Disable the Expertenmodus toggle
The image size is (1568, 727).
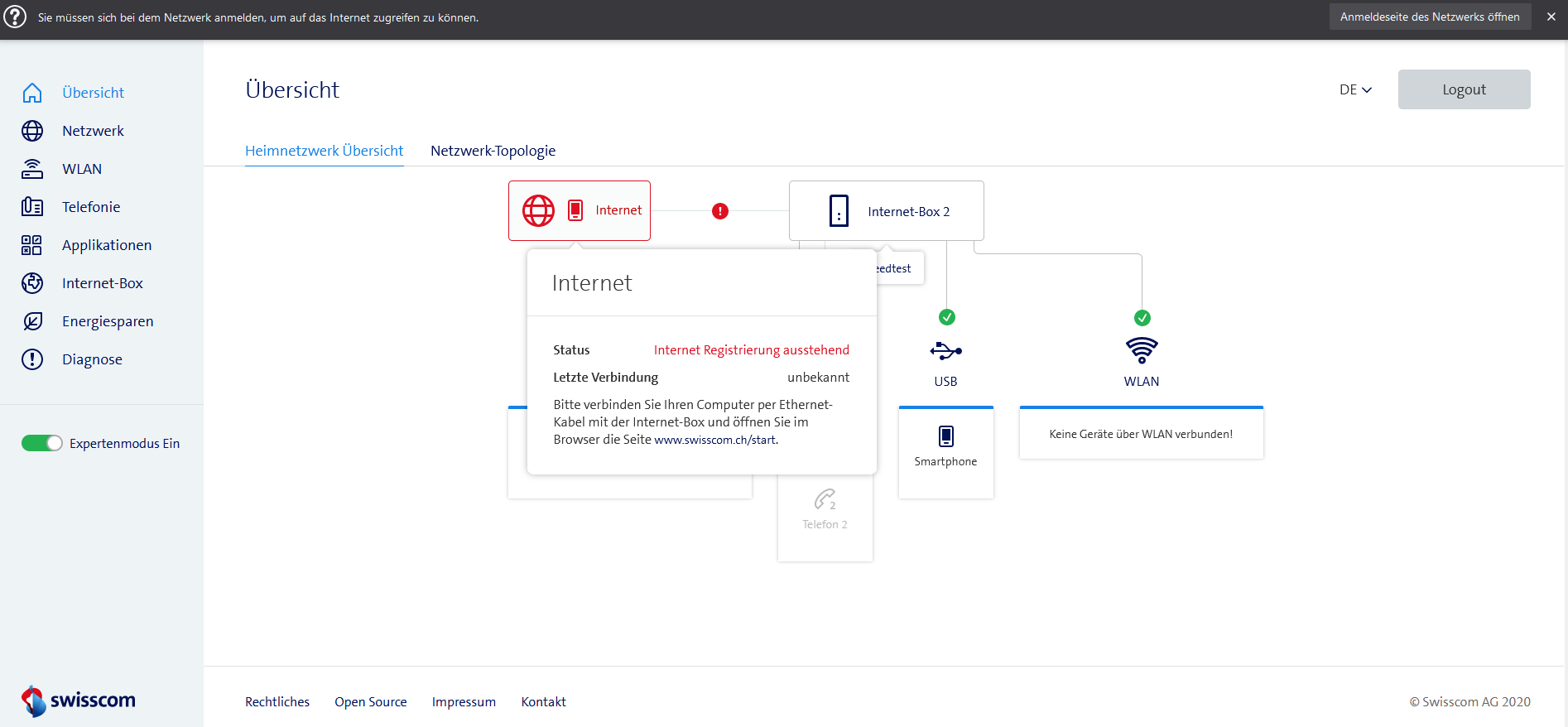pyautogui.click(x=42, y=443)
